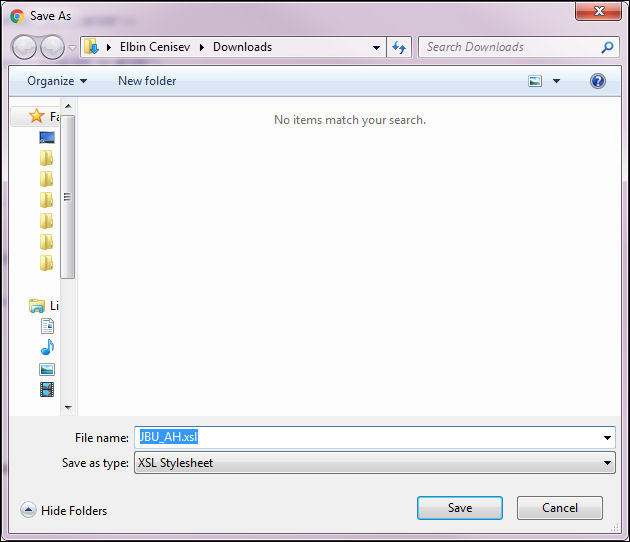This screenshot has height=542, width=630.
Task: Click the Refresh icon next to the address bar
Action: click(x=399, y=47)
